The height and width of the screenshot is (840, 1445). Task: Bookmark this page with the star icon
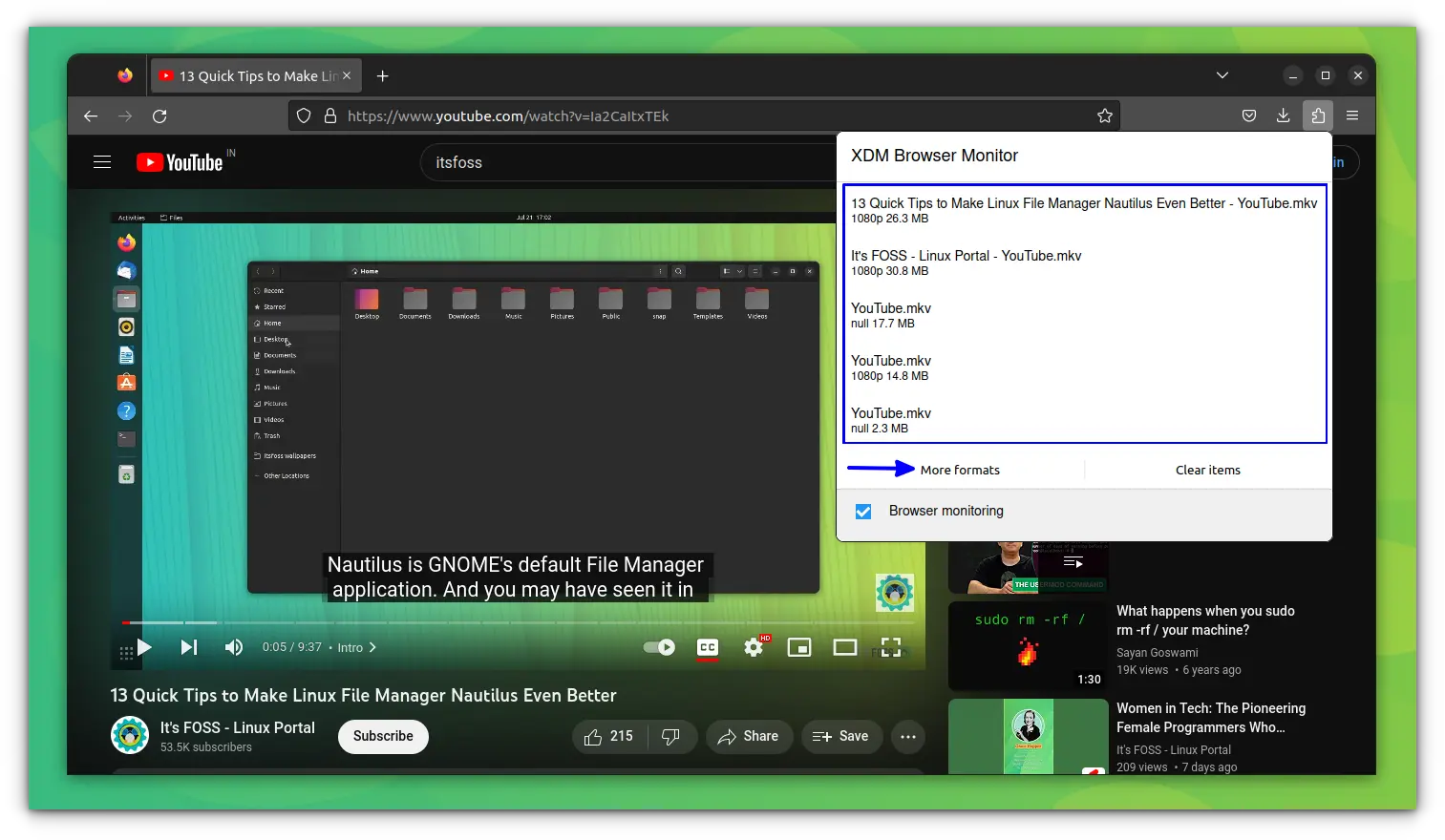coord(1105,115)
